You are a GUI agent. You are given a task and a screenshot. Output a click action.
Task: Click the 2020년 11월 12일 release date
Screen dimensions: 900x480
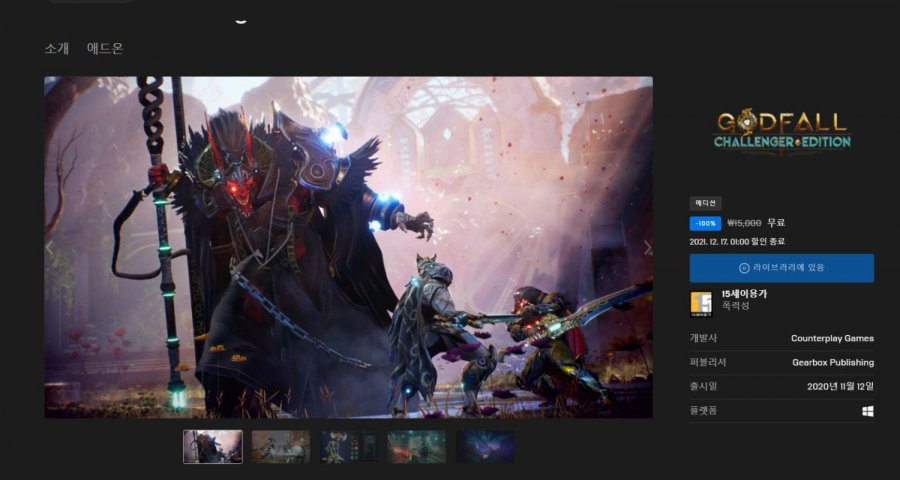[840, 386]
